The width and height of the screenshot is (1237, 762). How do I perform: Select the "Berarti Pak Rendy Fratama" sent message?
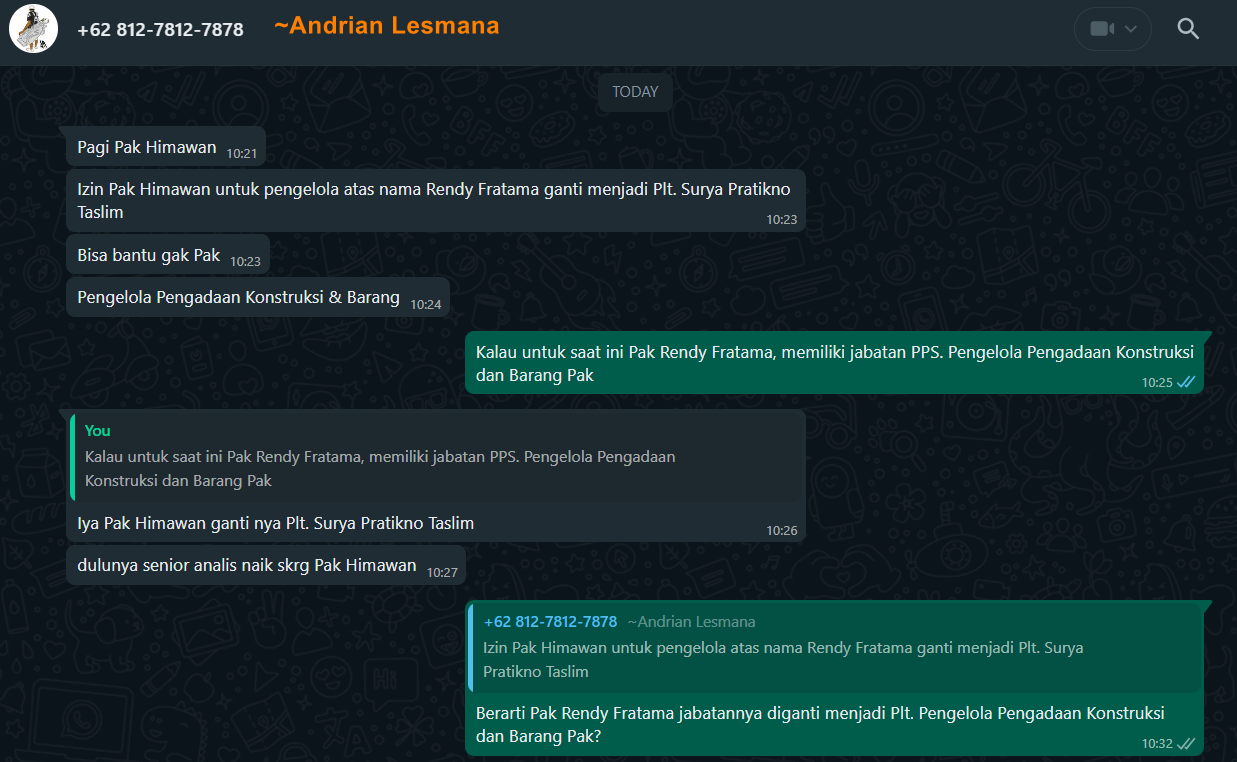[820, 725]
